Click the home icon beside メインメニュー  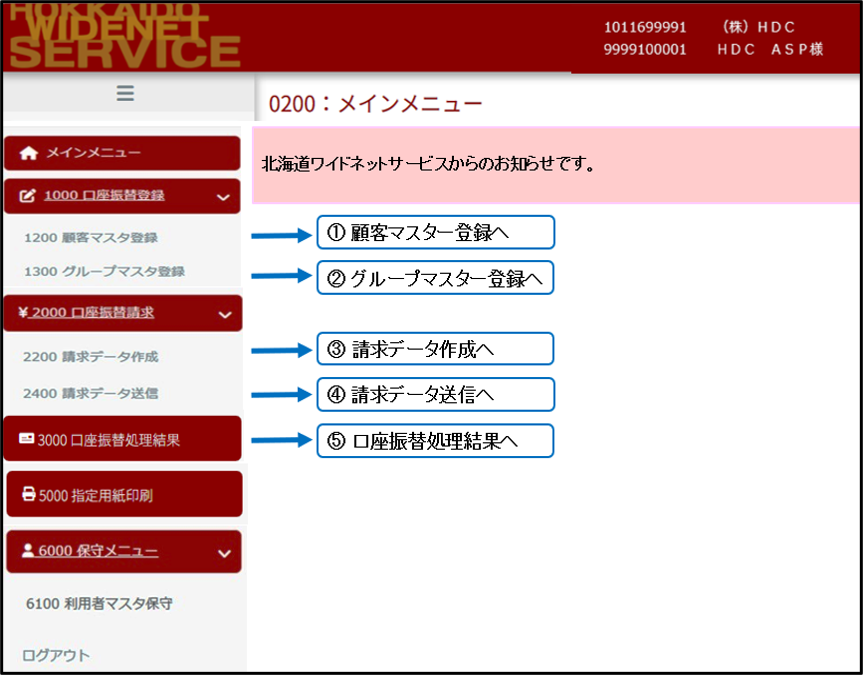pos(29,154)
